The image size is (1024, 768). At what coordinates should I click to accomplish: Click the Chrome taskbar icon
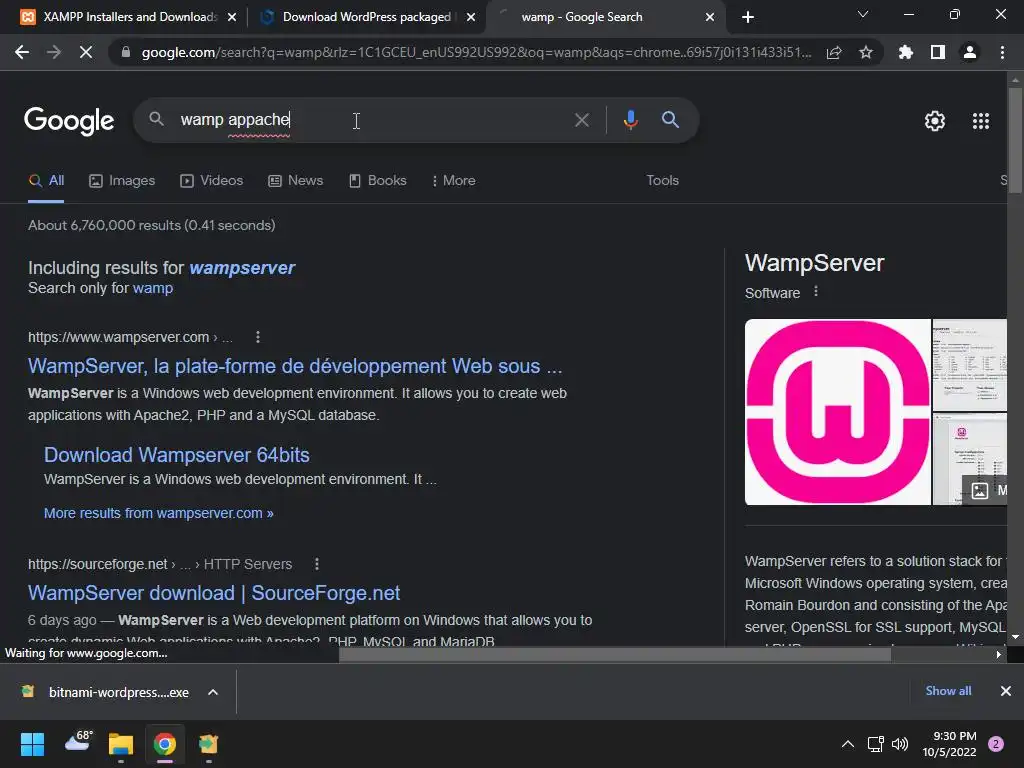(165, 744)
